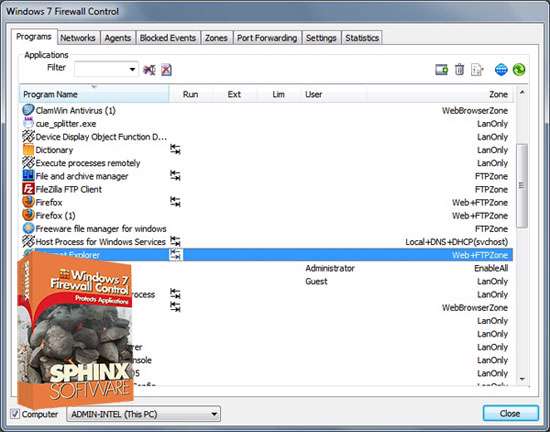
Task: Open the Port Forwarding tab
Action: tap(267, 38)
